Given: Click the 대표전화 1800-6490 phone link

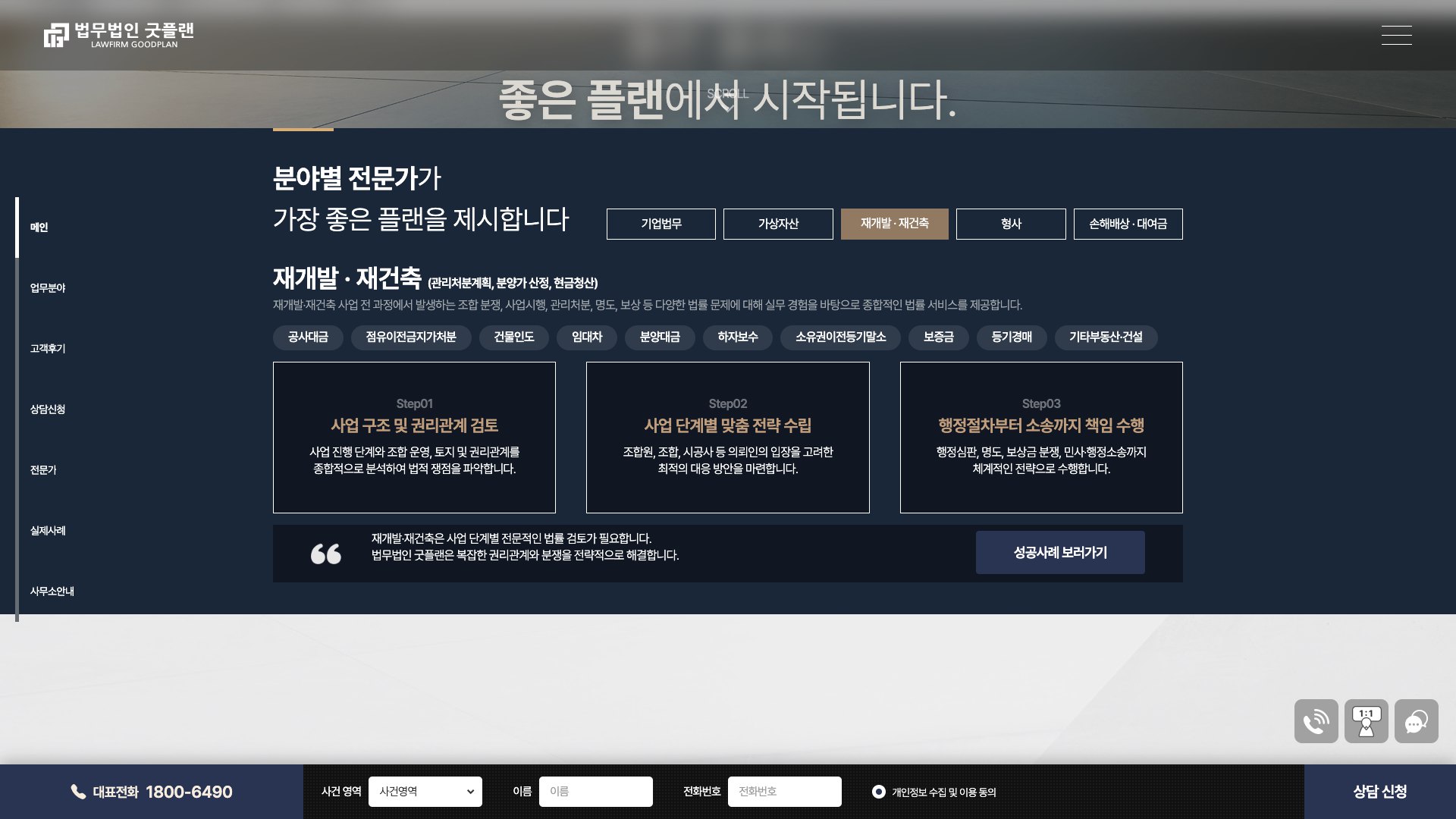Looking at the screenshot, I should coord(152,792).
